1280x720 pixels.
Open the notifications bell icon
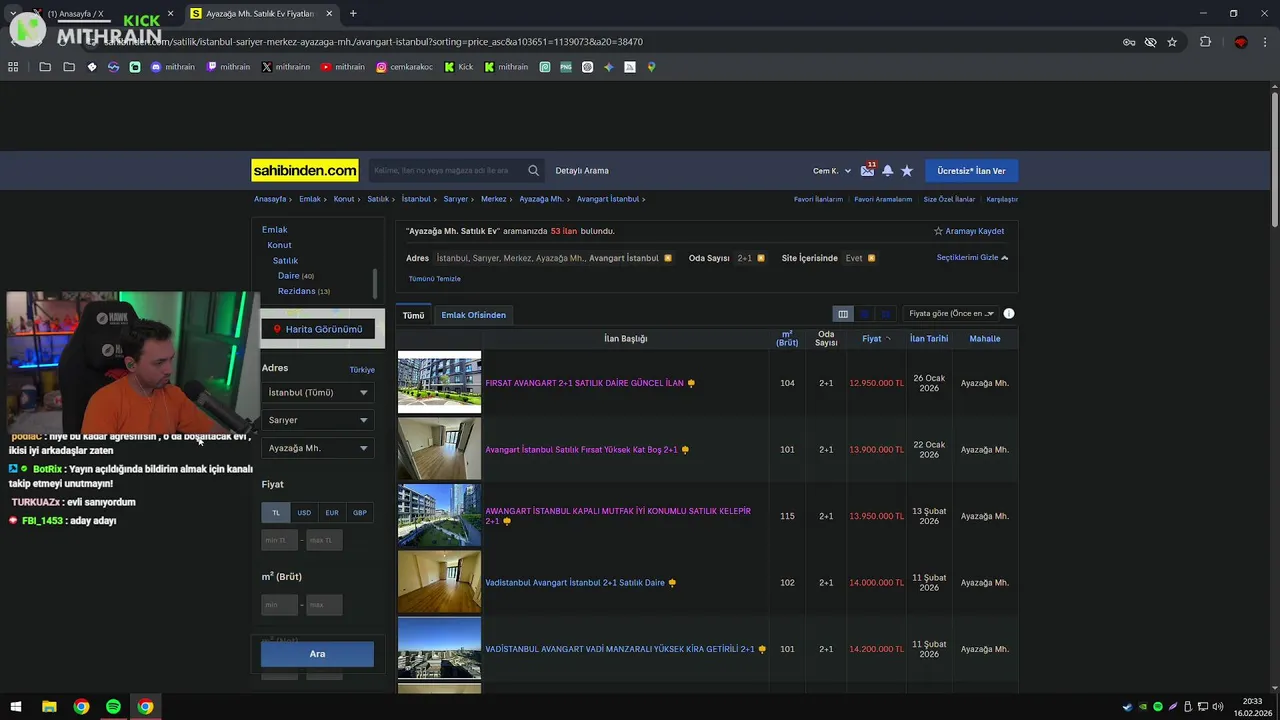[x=887, y=171]
